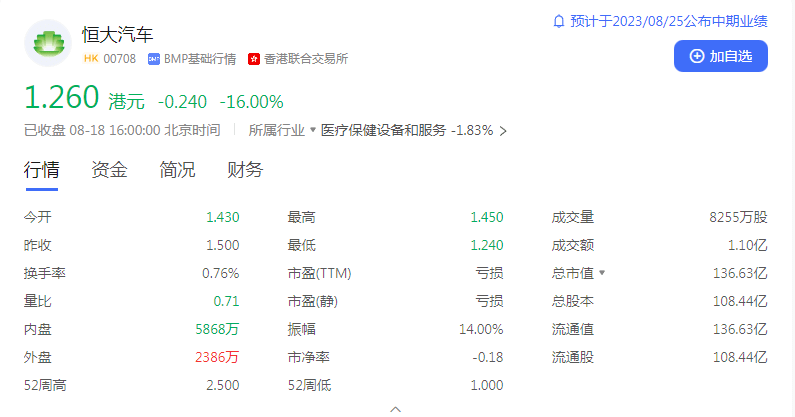This screenshot has width=795, height=417.
Task: Open the 预计于2023/08/25公布中期业绩 notice
Action: [669, 21]
